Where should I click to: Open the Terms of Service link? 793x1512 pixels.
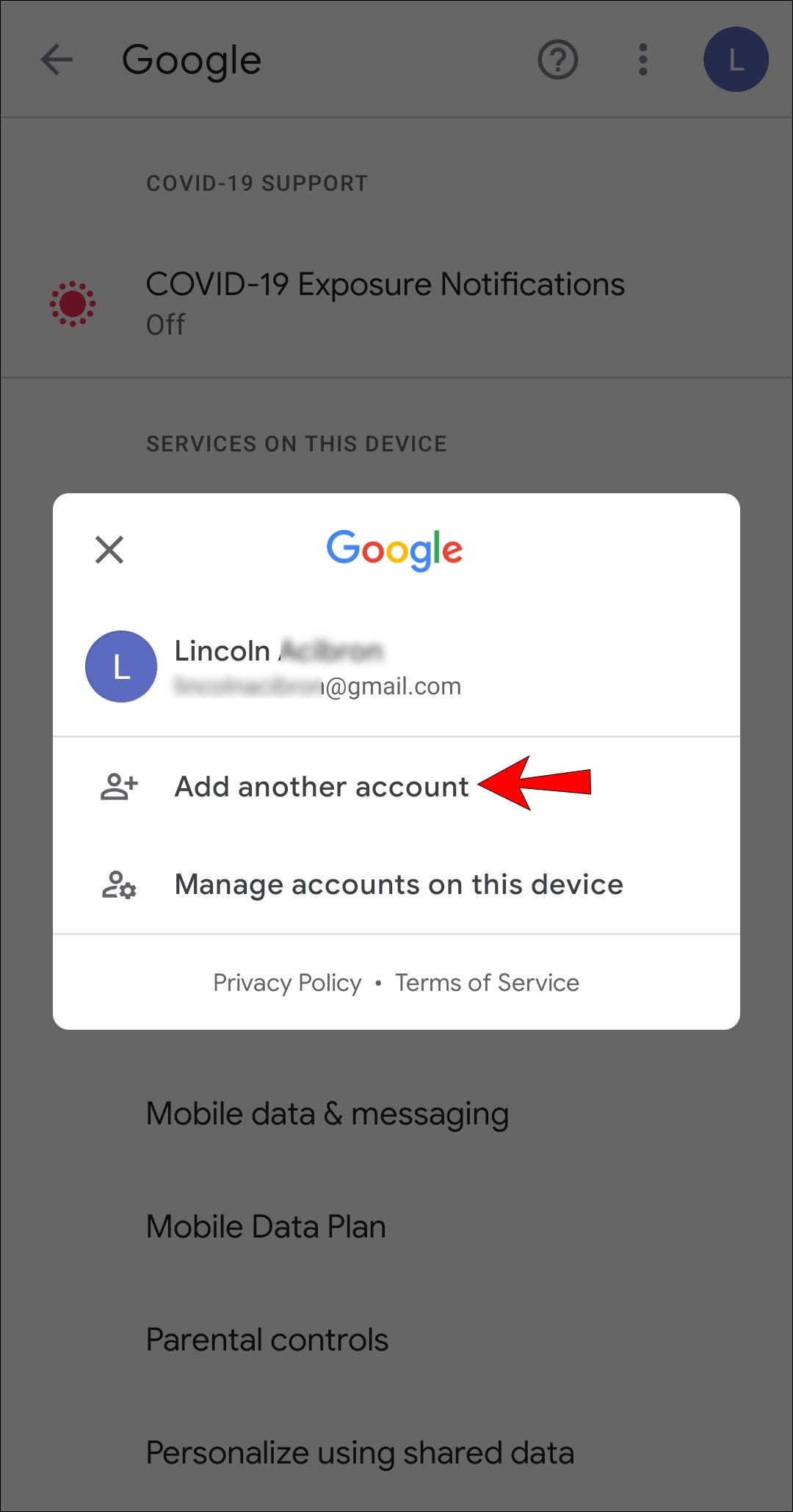click(x=488, y=983)
